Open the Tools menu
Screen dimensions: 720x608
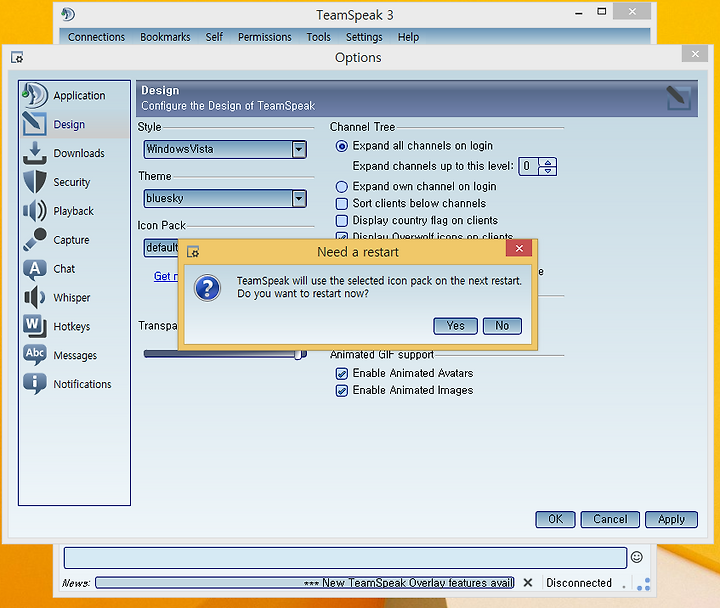[318, 37]
